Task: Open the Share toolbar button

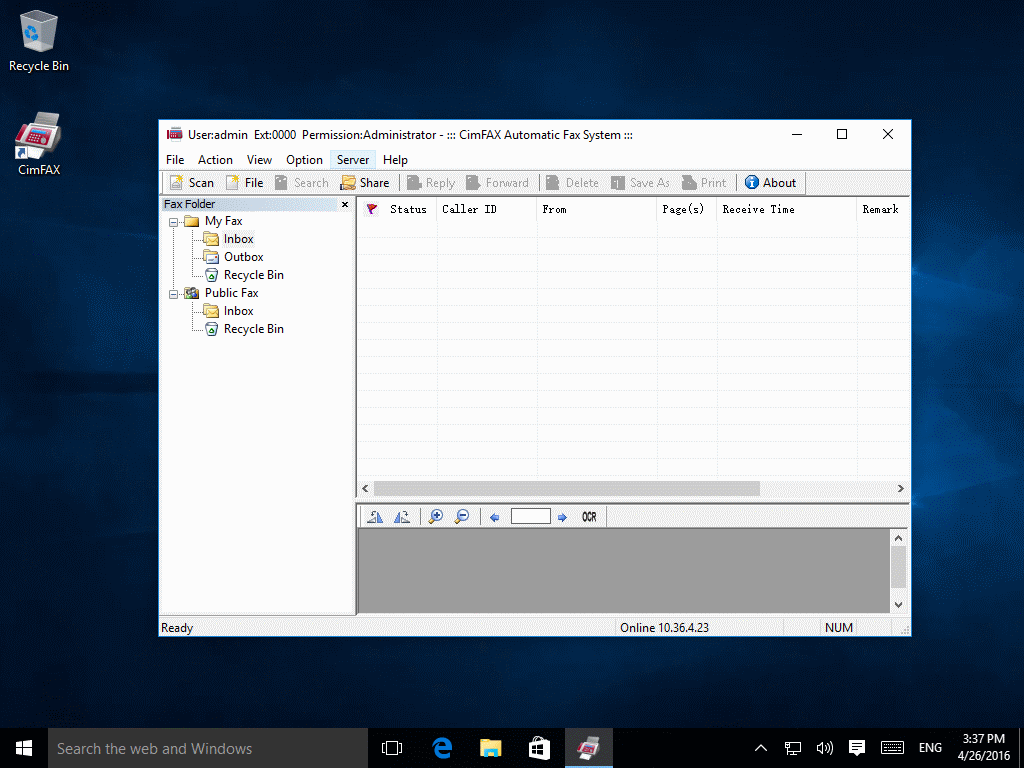Action: click(365, 183)
